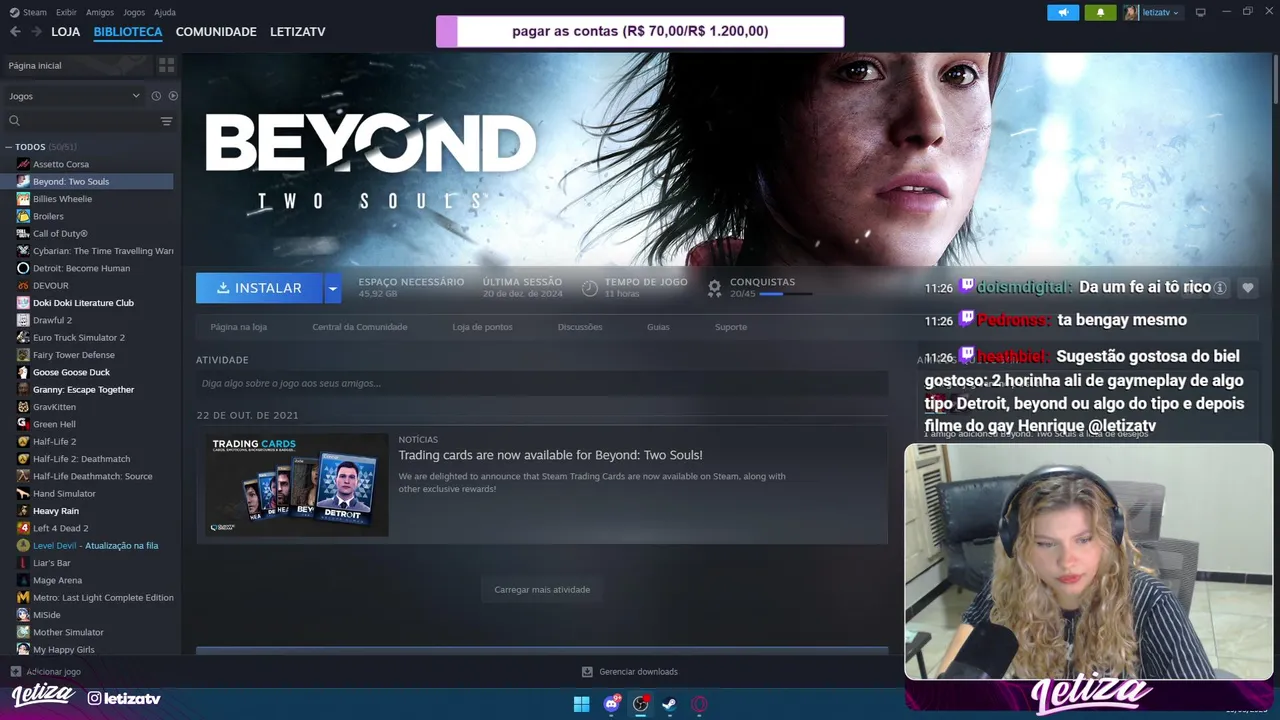Enter Big Picture mode via monitor icon
Screen dimensions: 1280x720
point(1201,12)
